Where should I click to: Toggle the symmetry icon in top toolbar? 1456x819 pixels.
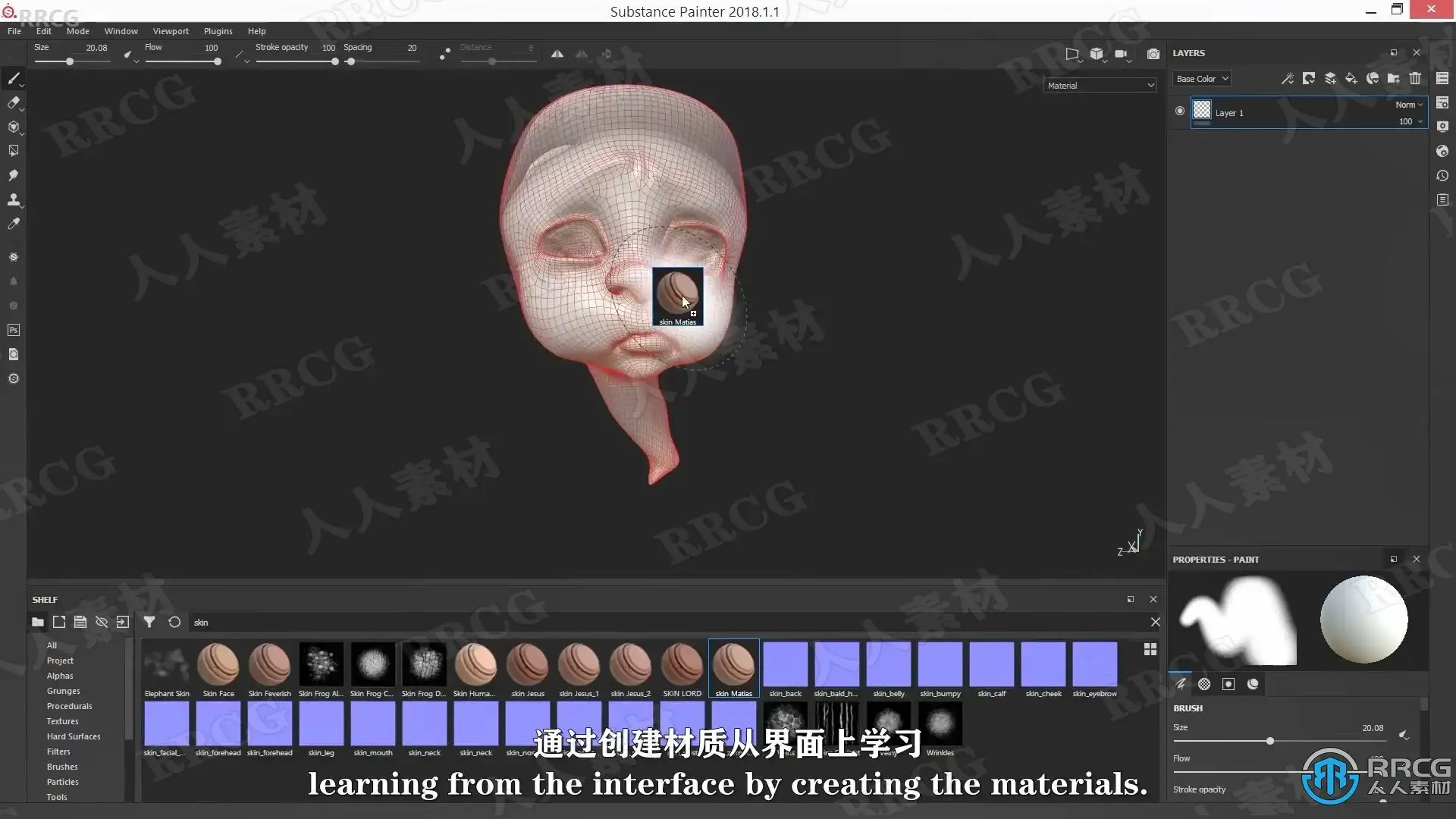point(557,54)
